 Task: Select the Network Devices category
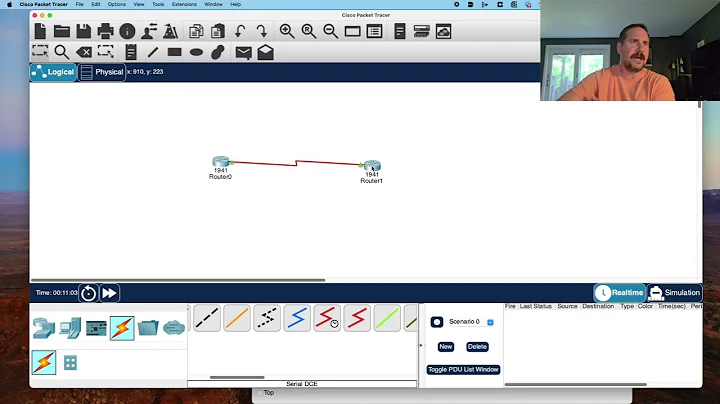coord(44,328)
